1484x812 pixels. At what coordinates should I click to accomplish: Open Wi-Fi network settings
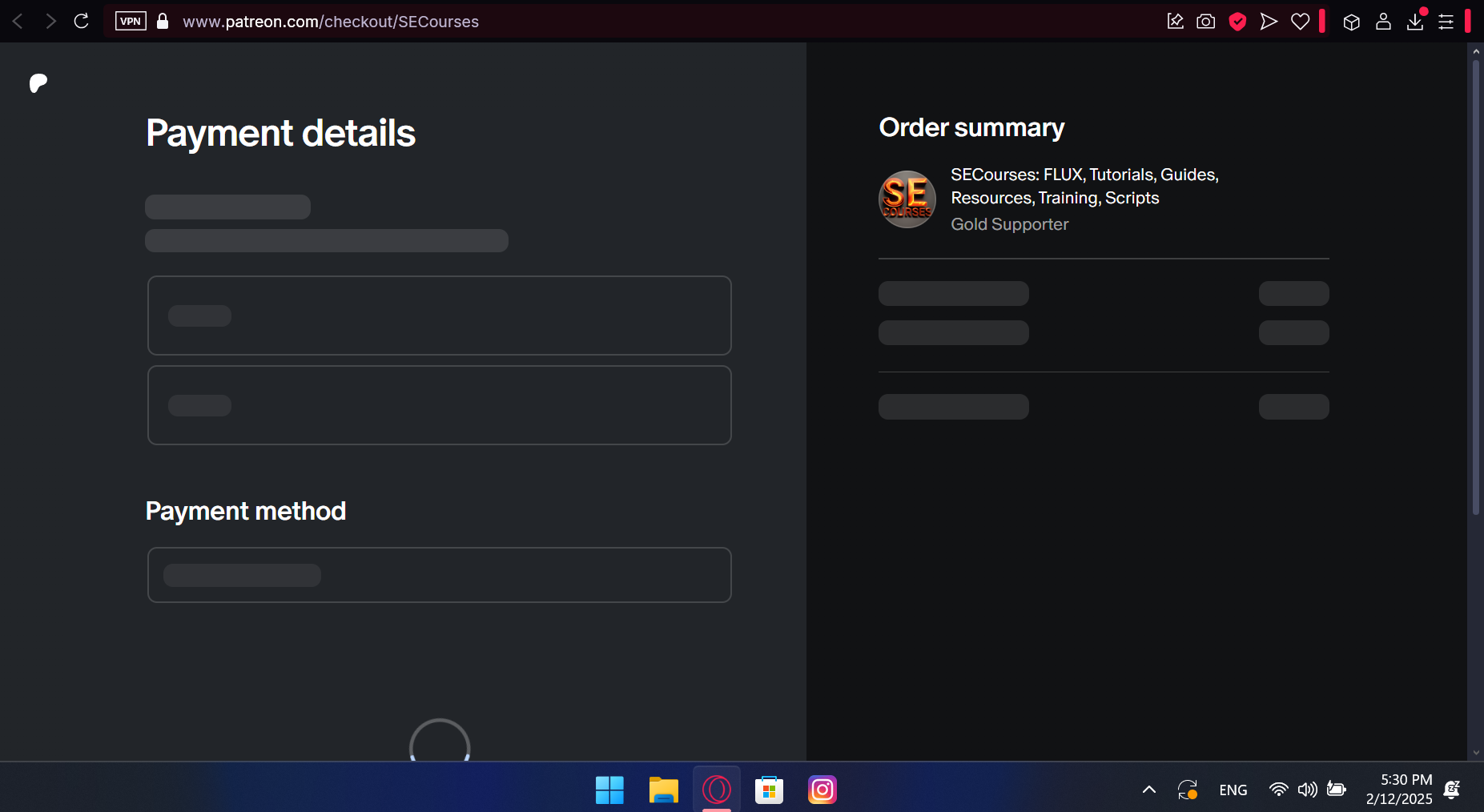pos(1279,790)
